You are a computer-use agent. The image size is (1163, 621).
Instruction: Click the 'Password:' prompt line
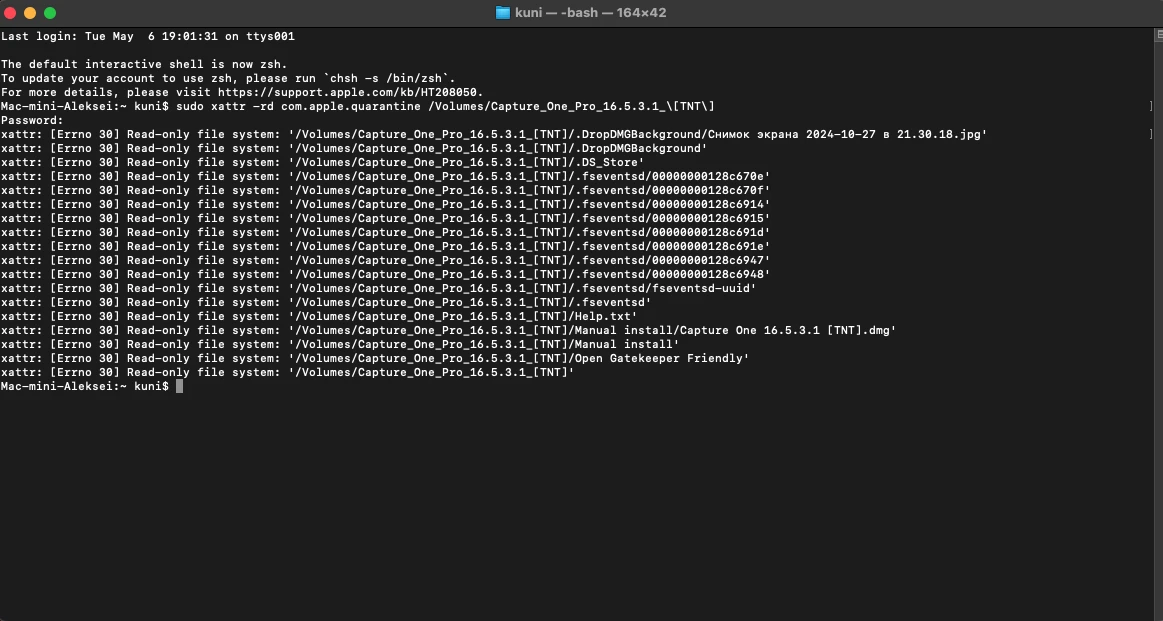(32, 121)
